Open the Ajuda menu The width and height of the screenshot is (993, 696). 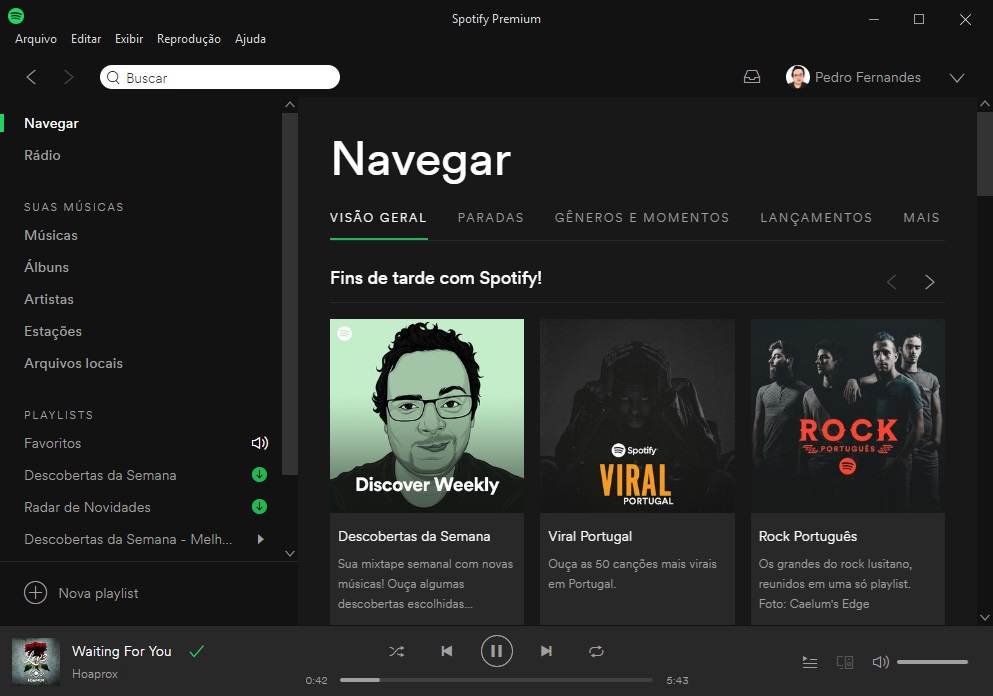pyautogui.click(x=250, y=39)
